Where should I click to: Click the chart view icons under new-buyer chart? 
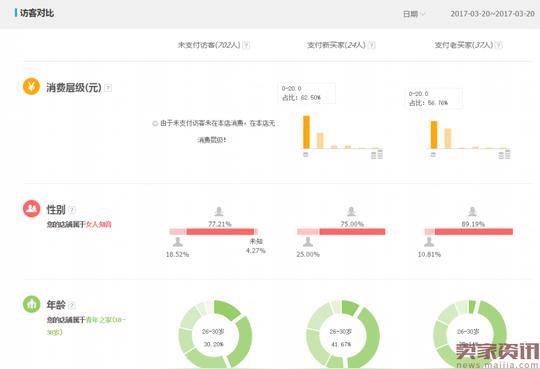coord(377,155)
